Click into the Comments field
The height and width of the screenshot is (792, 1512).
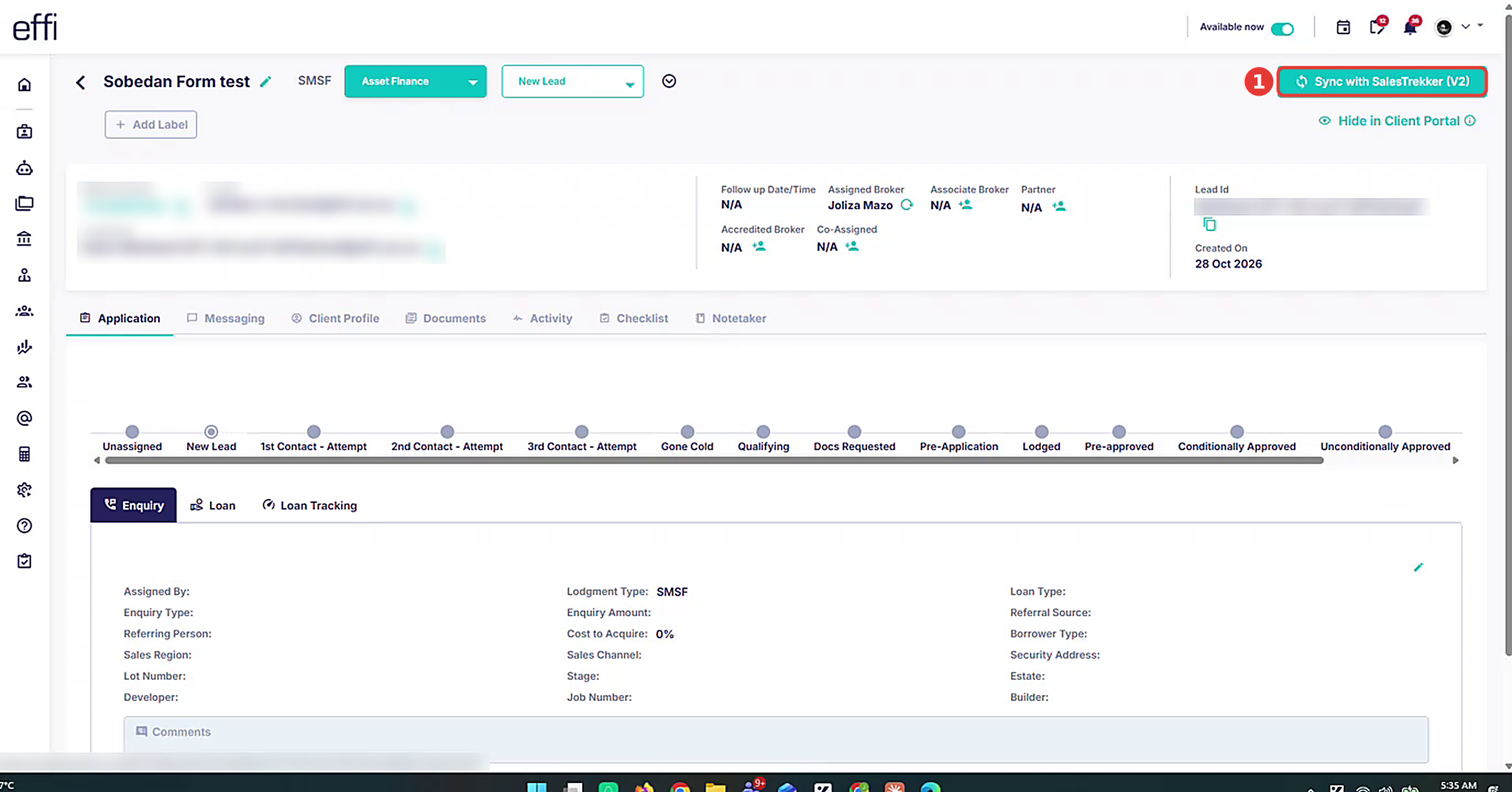point(776,739)
